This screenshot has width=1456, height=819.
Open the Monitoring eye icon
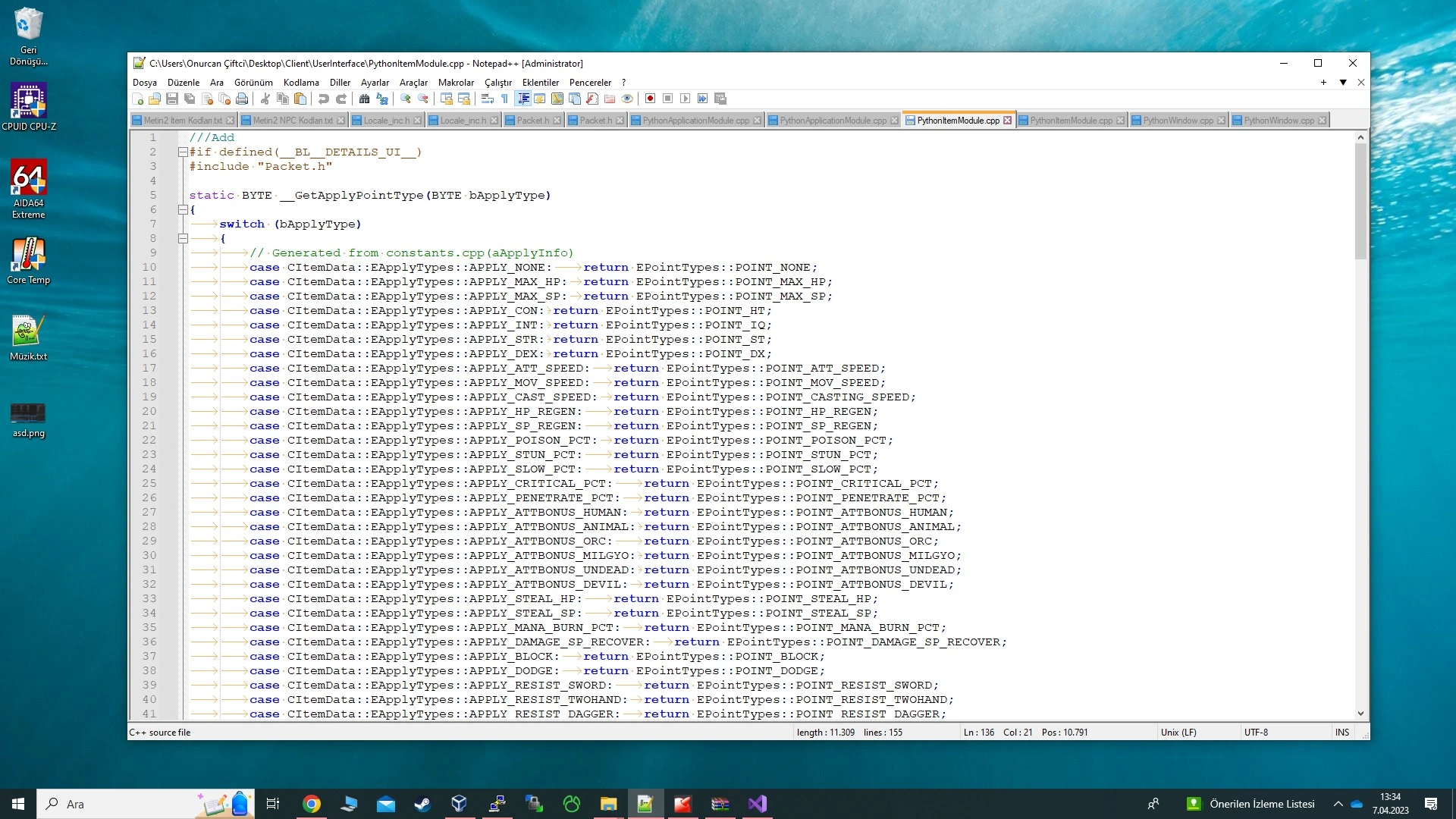tap(627, 99)
